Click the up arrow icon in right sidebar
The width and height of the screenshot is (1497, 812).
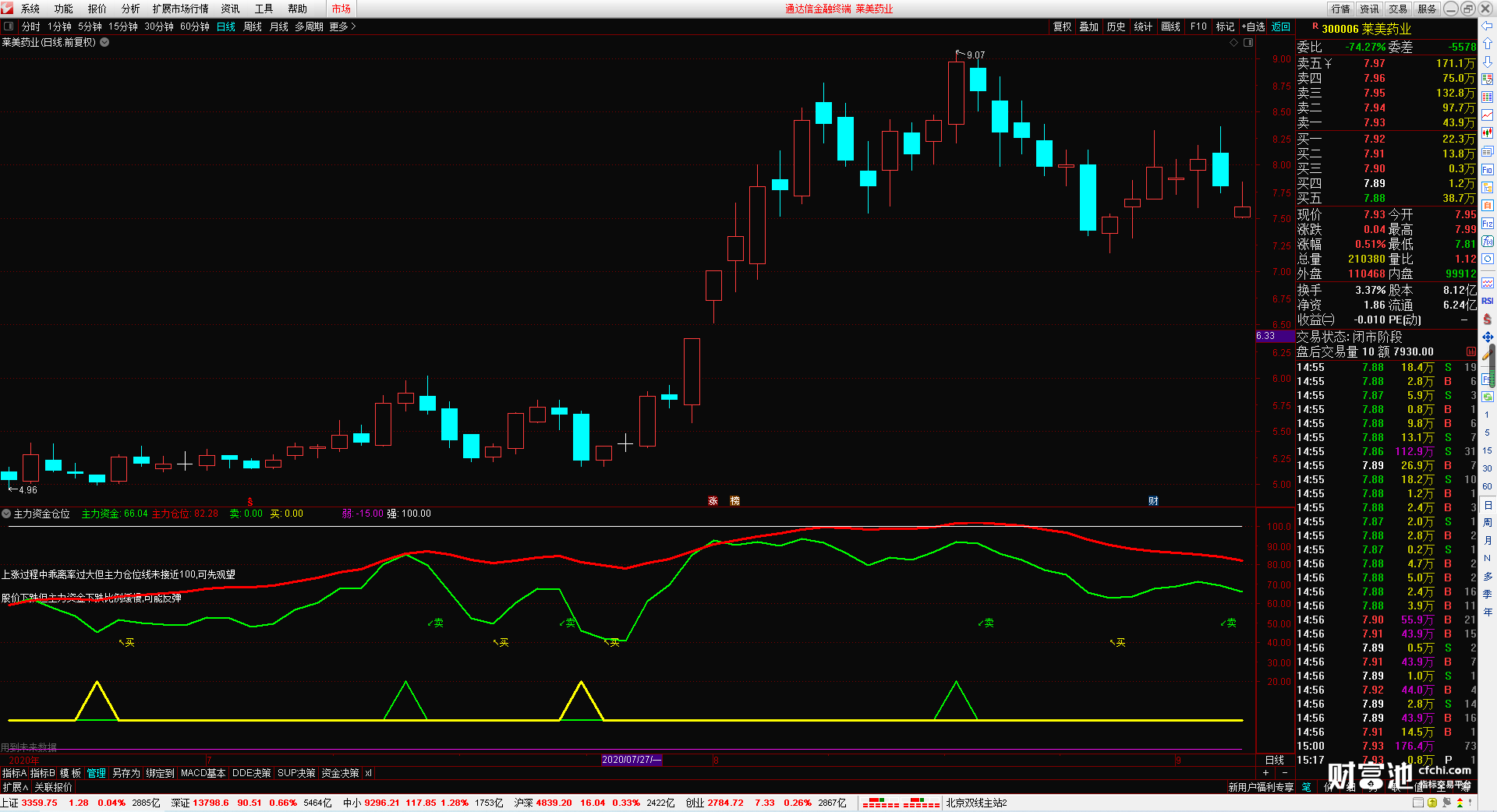(1488, 44)
